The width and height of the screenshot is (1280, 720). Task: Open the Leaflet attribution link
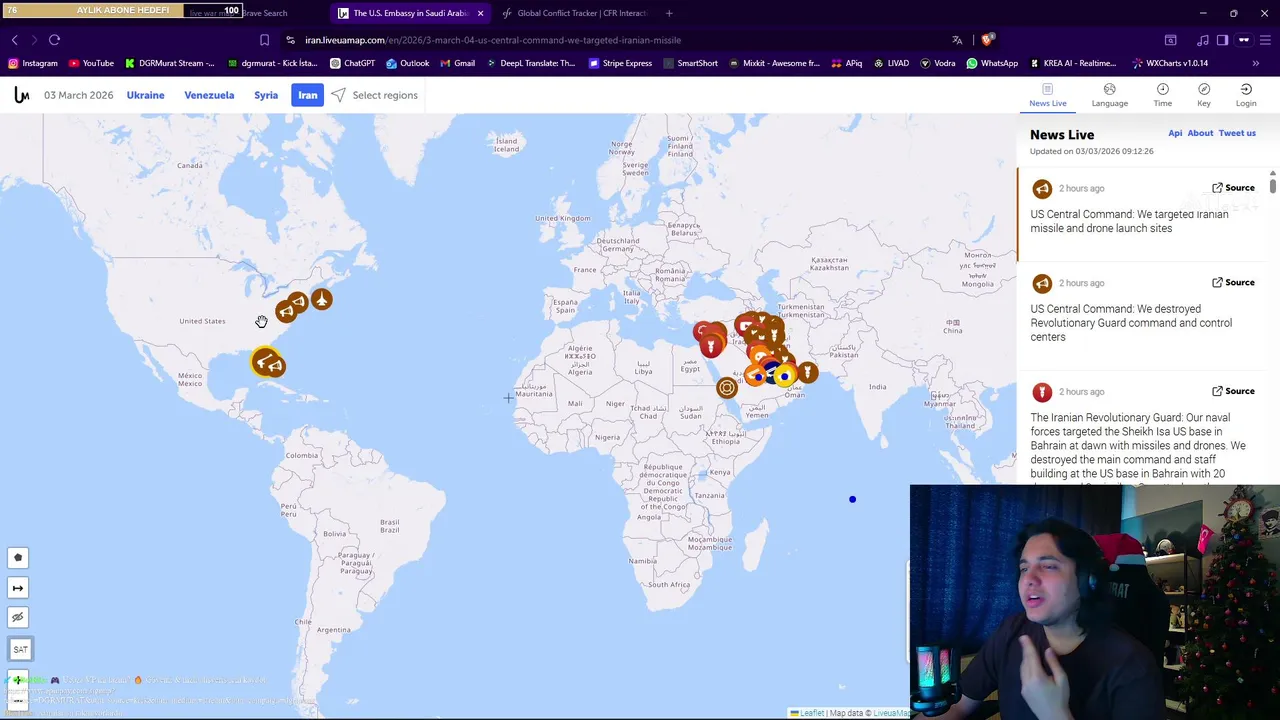click(808, 713)
